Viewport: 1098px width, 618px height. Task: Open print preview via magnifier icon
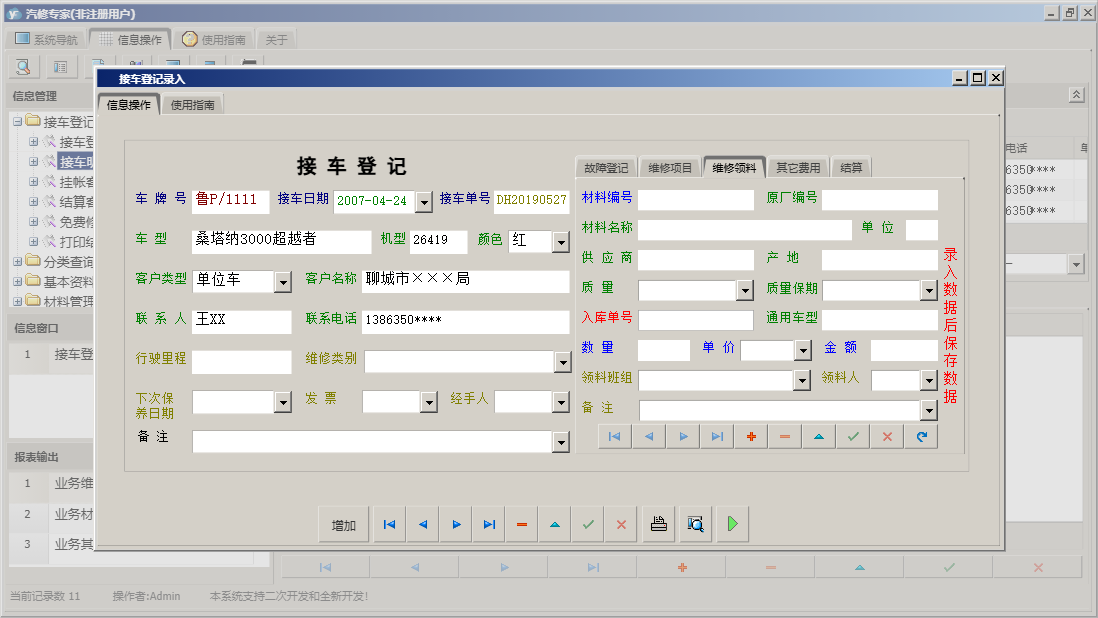tap(696, 523)
